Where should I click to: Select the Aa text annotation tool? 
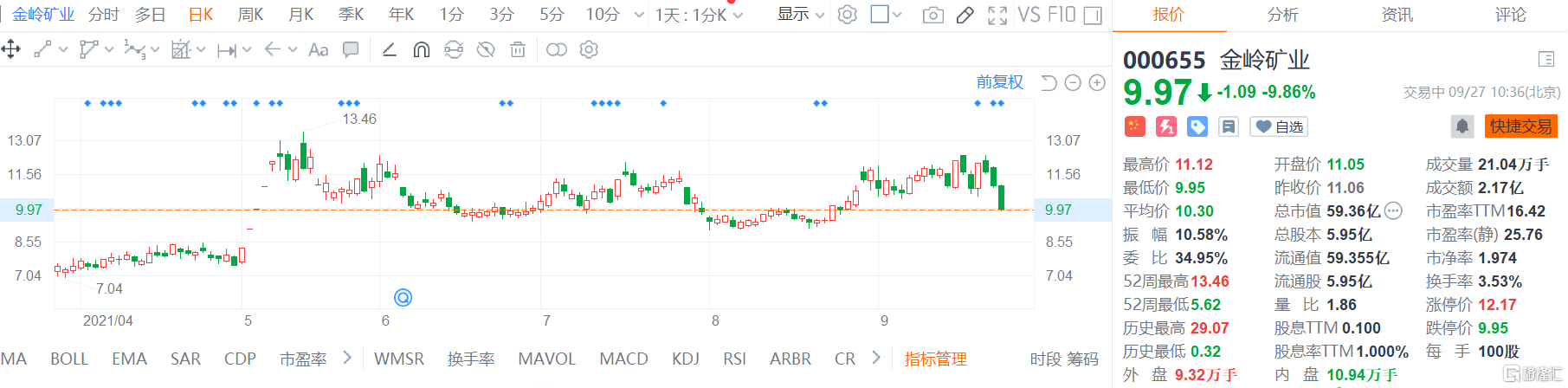(x=318, y=50)
